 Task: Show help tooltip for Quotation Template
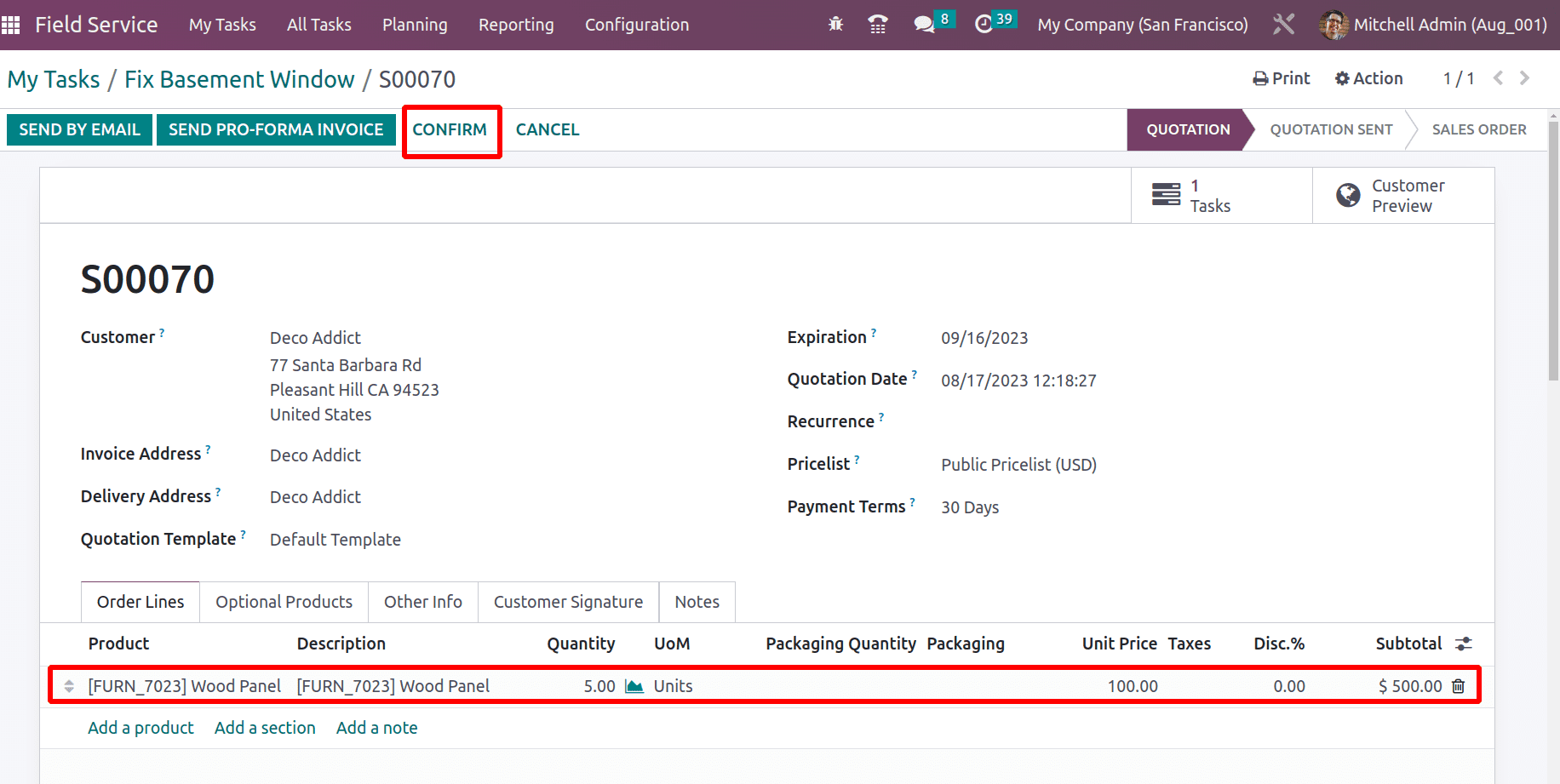[x=243, y=535]
